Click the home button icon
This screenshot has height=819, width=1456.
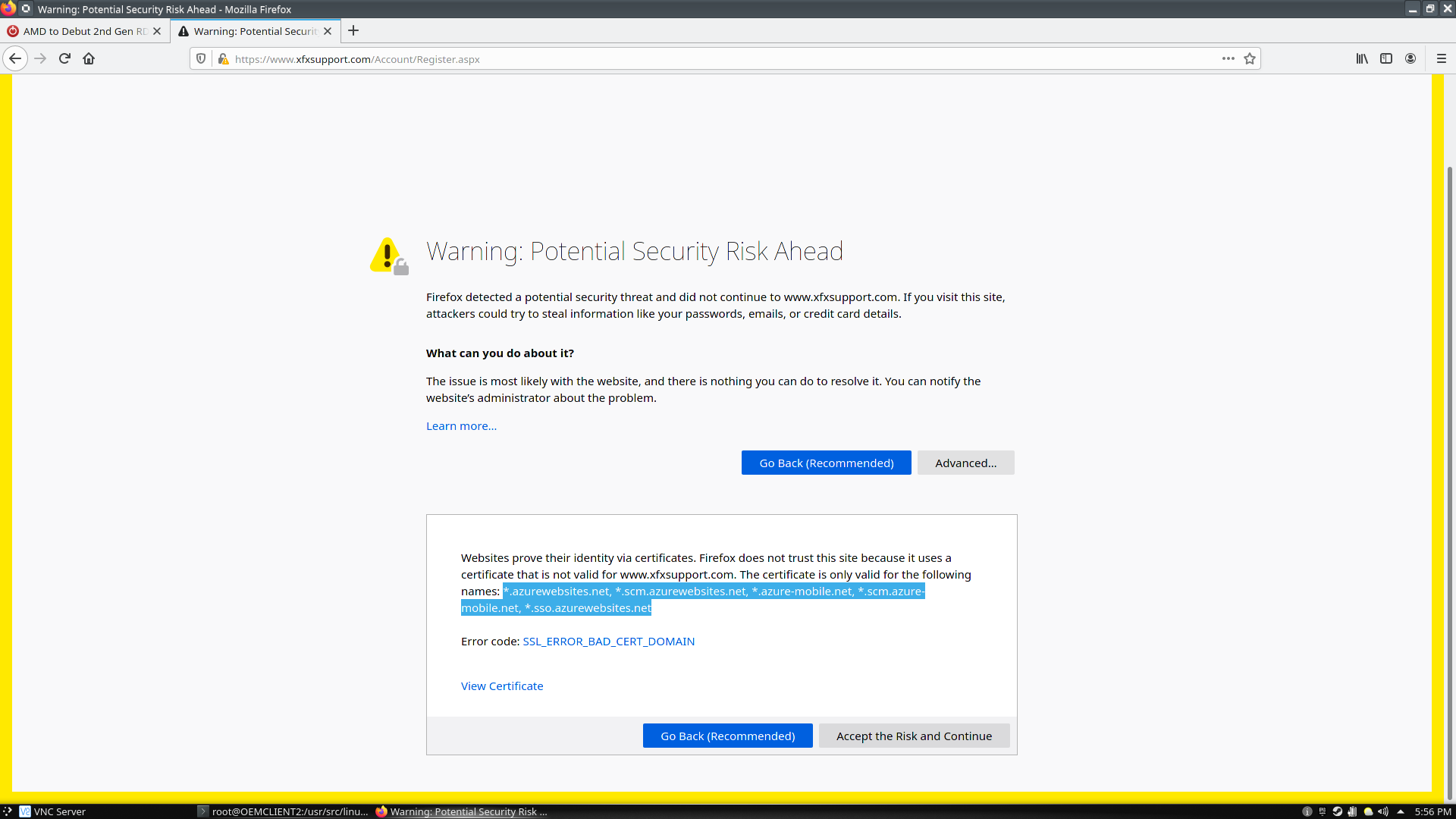click(88, 58)
